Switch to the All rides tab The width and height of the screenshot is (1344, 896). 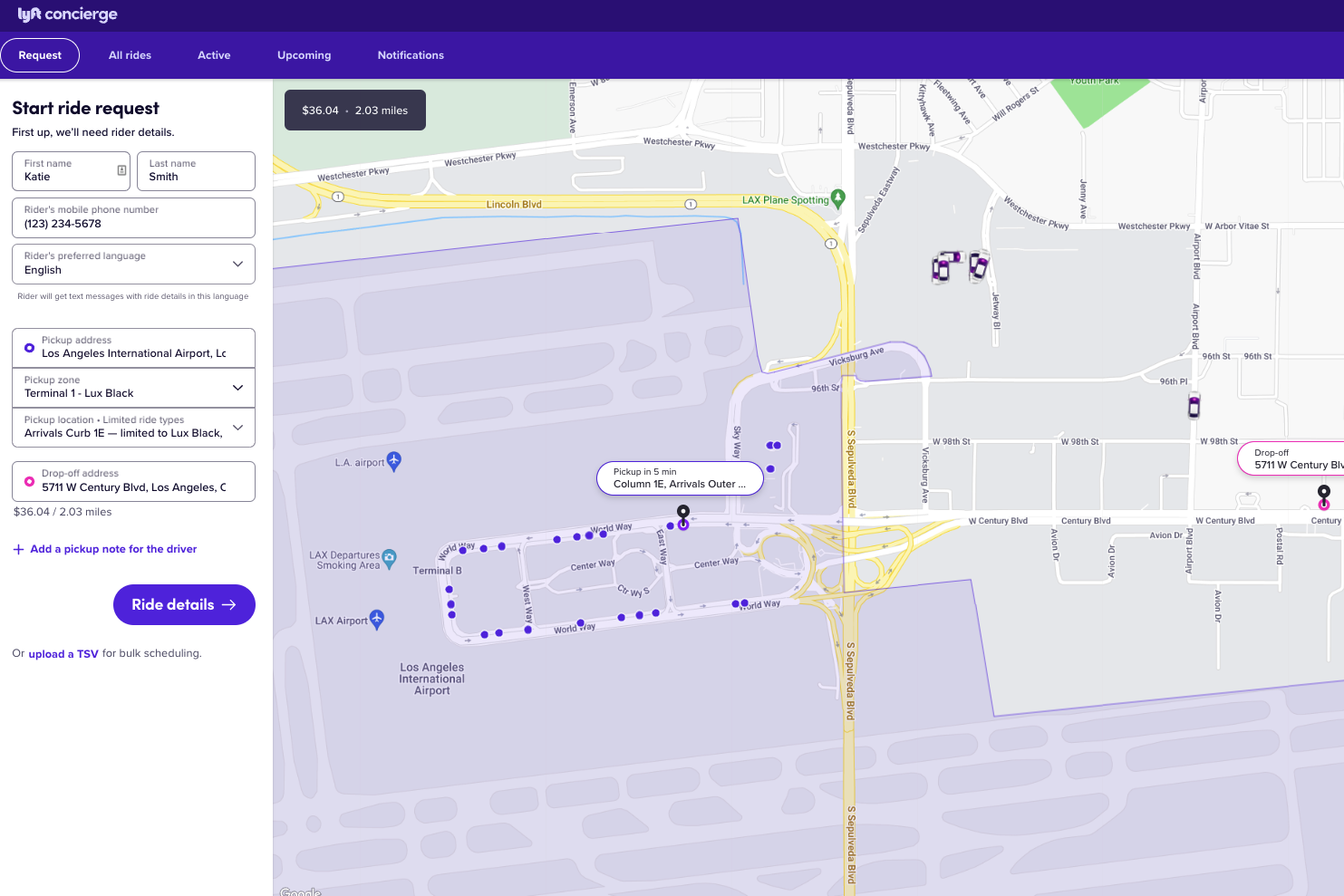(130, 55)
